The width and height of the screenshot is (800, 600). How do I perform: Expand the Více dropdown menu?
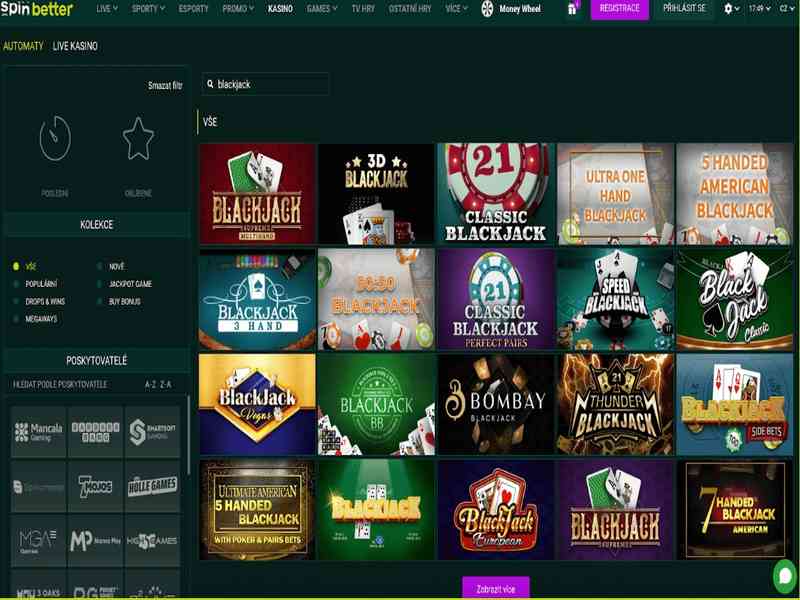click(x=456, y=9)
